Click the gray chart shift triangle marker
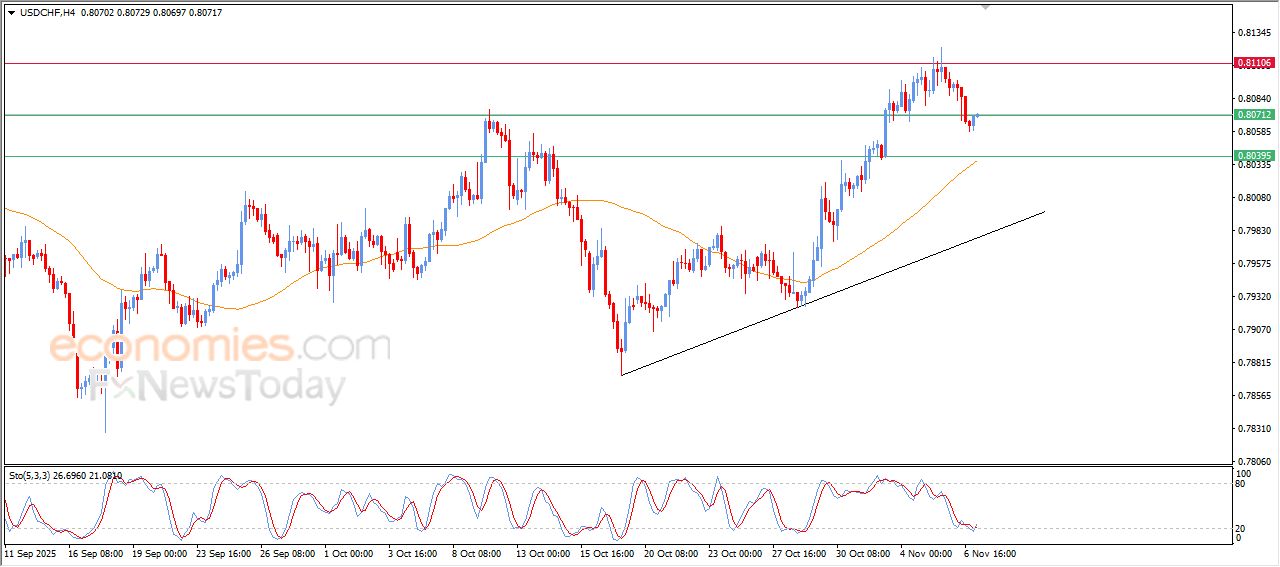Image resolution: width=1280 pixels, height=567 pixels. pos(985,7)
